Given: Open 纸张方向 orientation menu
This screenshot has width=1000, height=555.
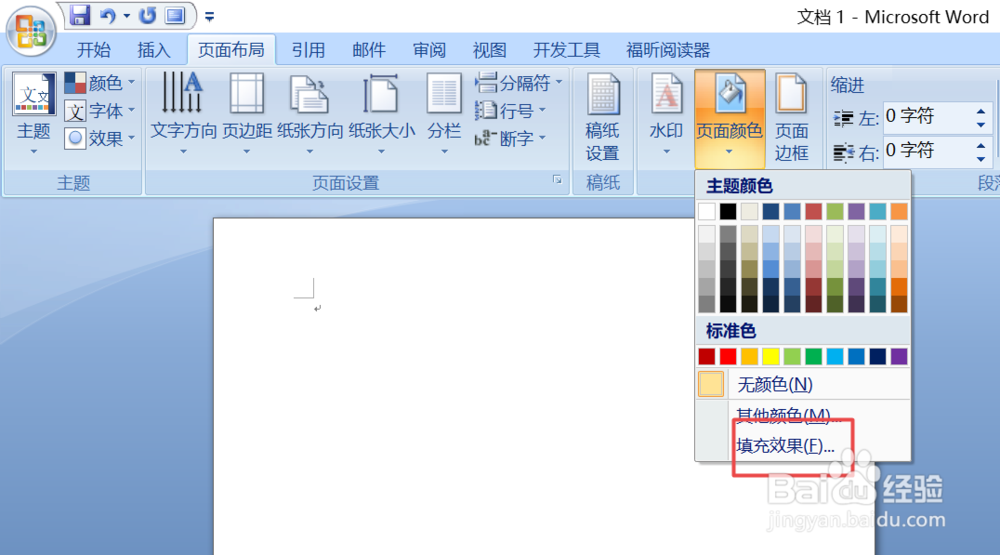Looking at the screenshot, I should point(310,114).
